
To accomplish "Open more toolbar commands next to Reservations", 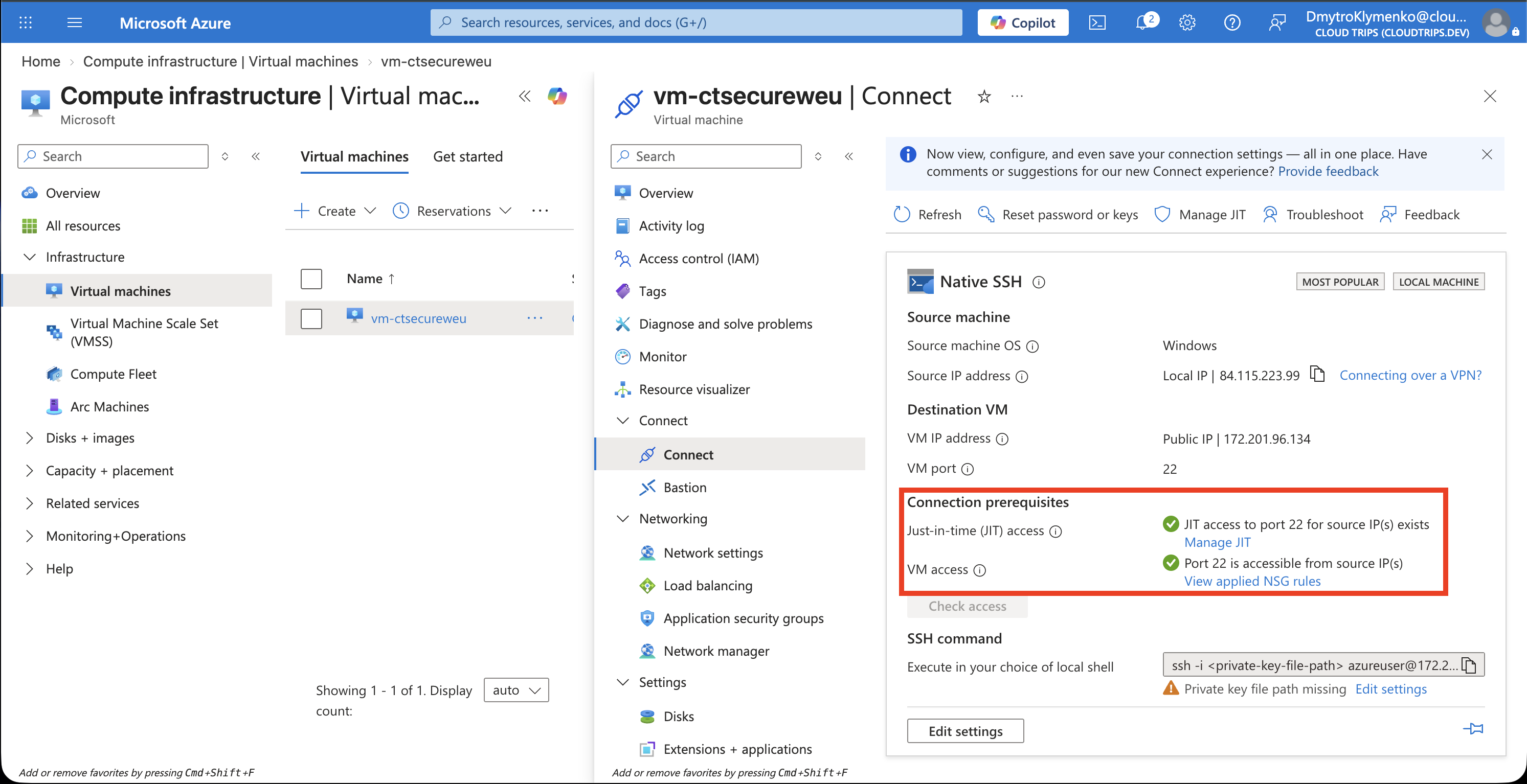I will tap(540, 211).
